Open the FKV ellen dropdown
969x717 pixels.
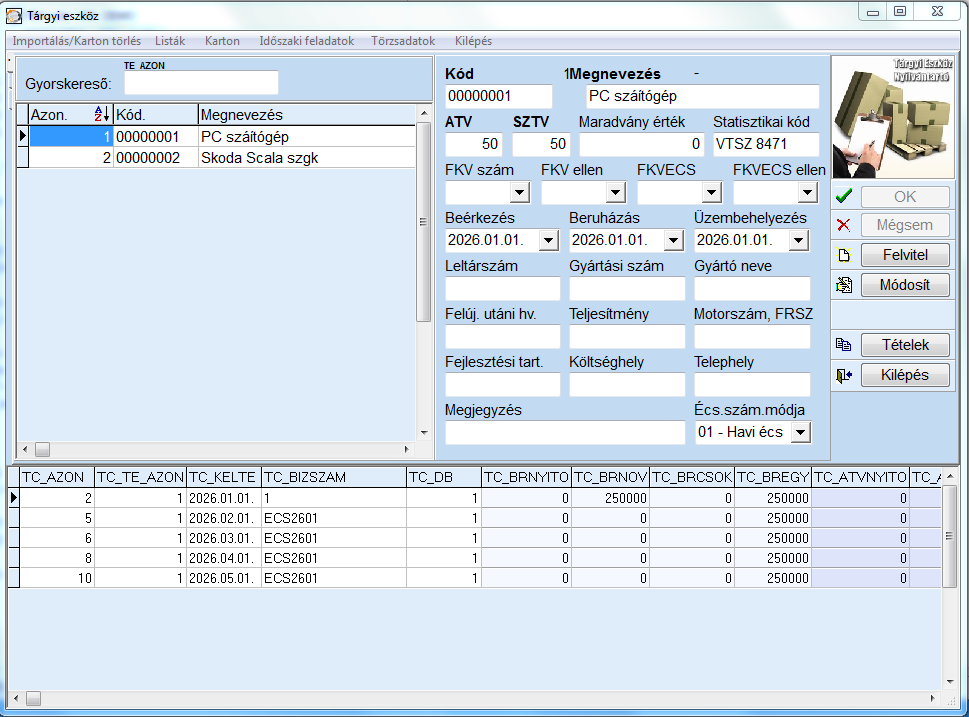(x=616, y=193)
